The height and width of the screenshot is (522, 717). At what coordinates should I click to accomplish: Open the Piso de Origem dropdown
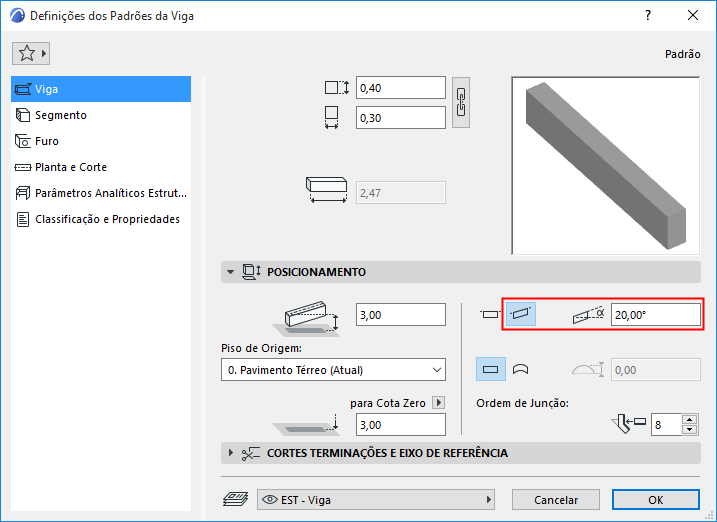click(333, 370)
